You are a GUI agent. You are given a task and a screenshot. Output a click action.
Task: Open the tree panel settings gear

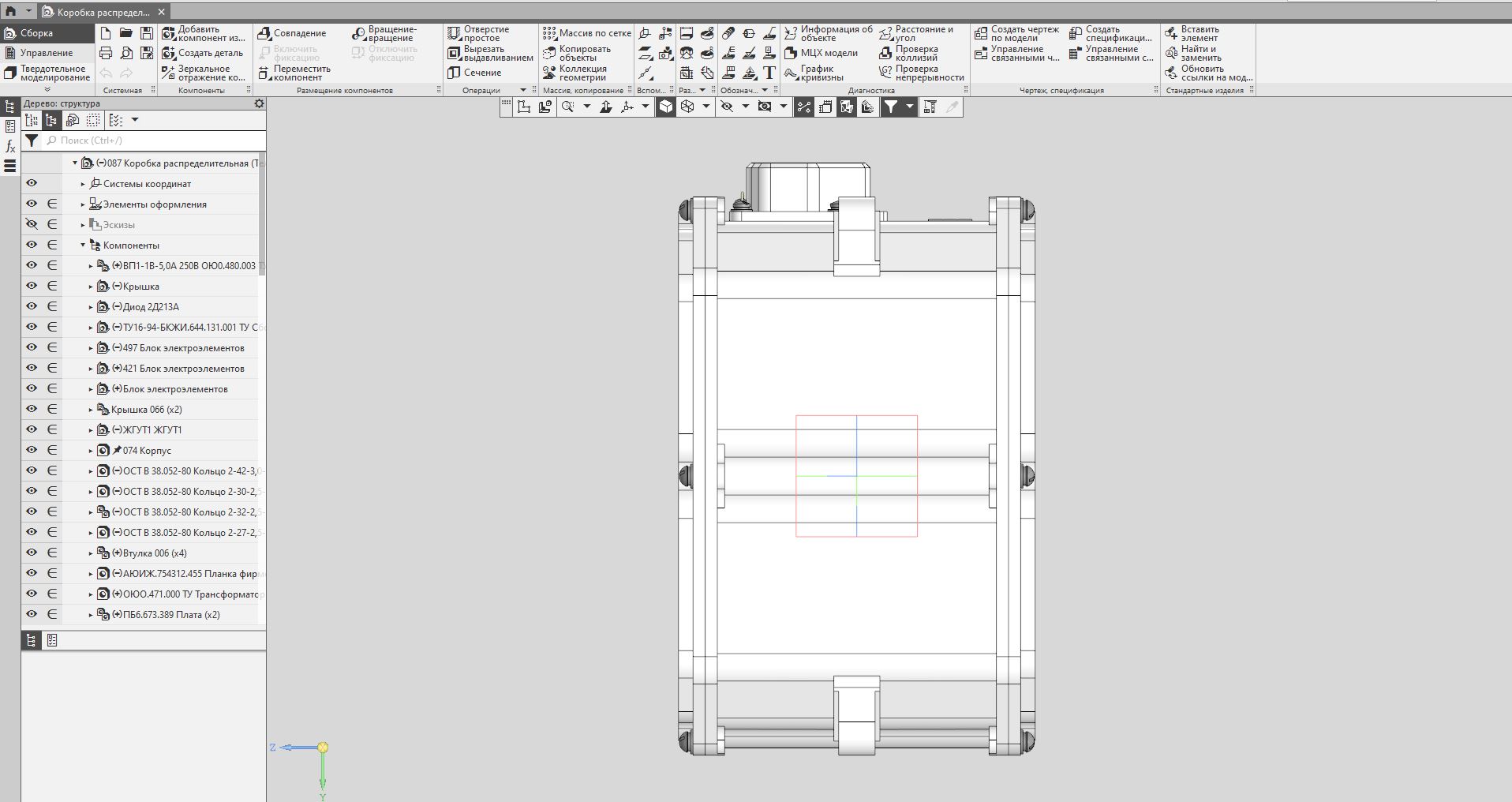point(259,103)
